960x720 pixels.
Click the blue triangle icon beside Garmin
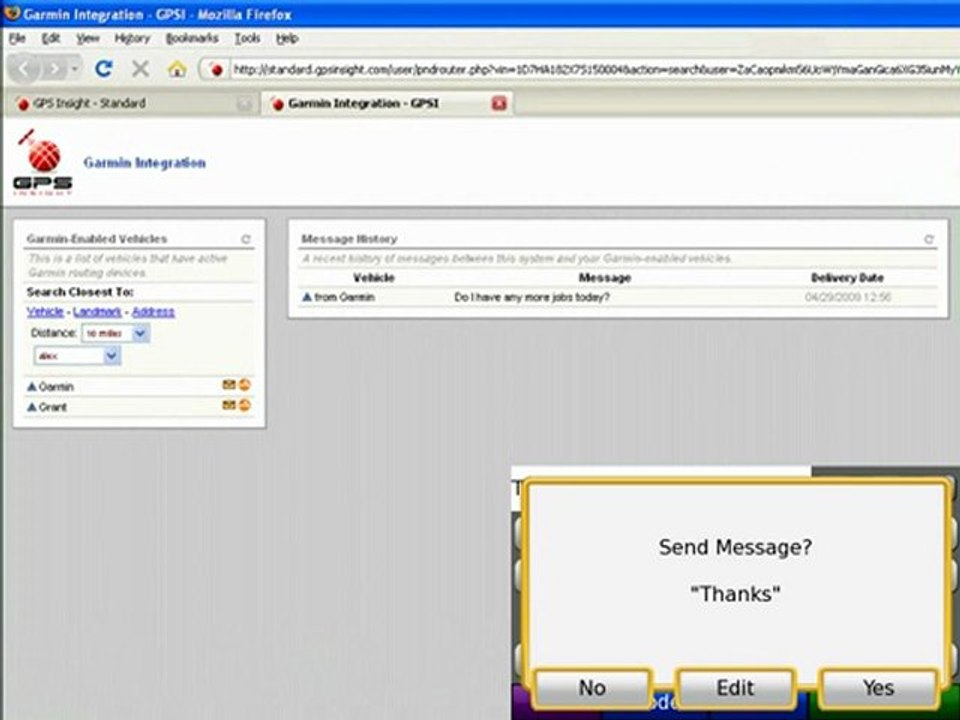tap(32, 387)
